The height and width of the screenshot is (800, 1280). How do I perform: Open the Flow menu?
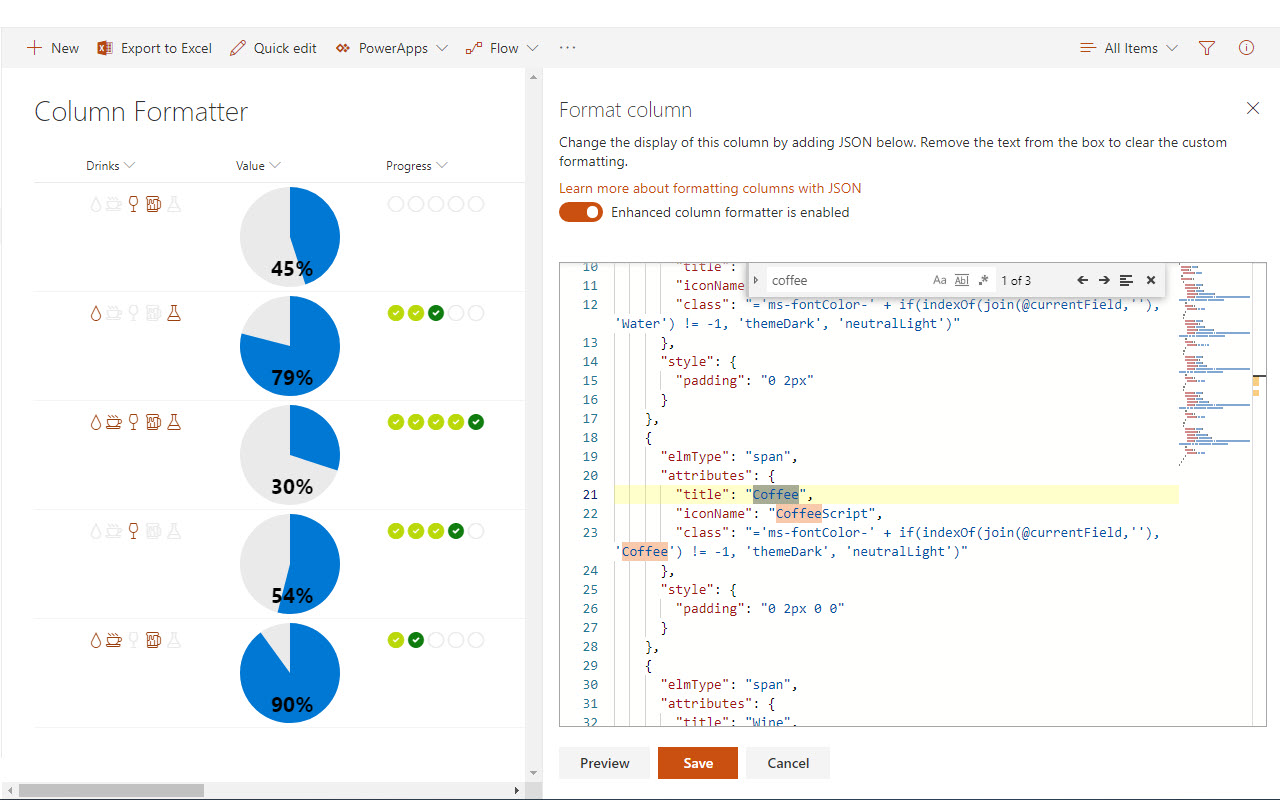pyautogui.click(x=502, y=48)
